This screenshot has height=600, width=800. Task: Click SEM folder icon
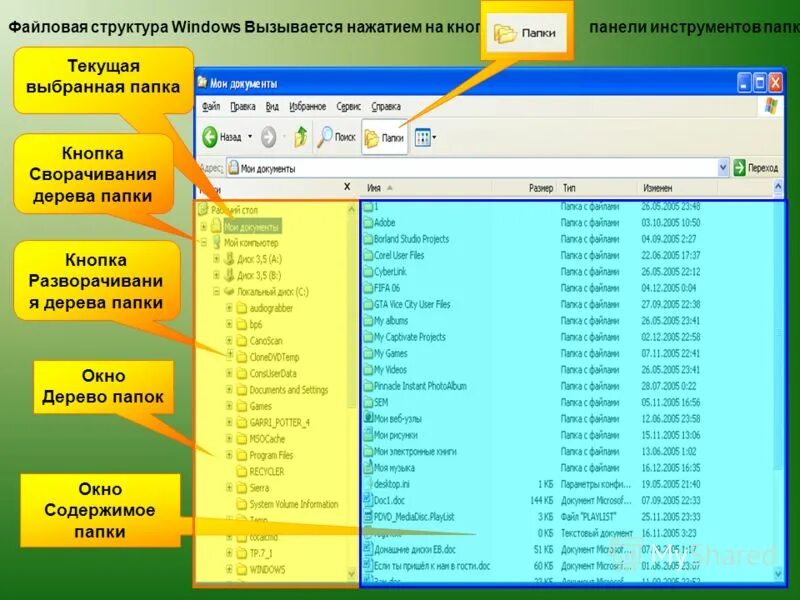(368, 402)
